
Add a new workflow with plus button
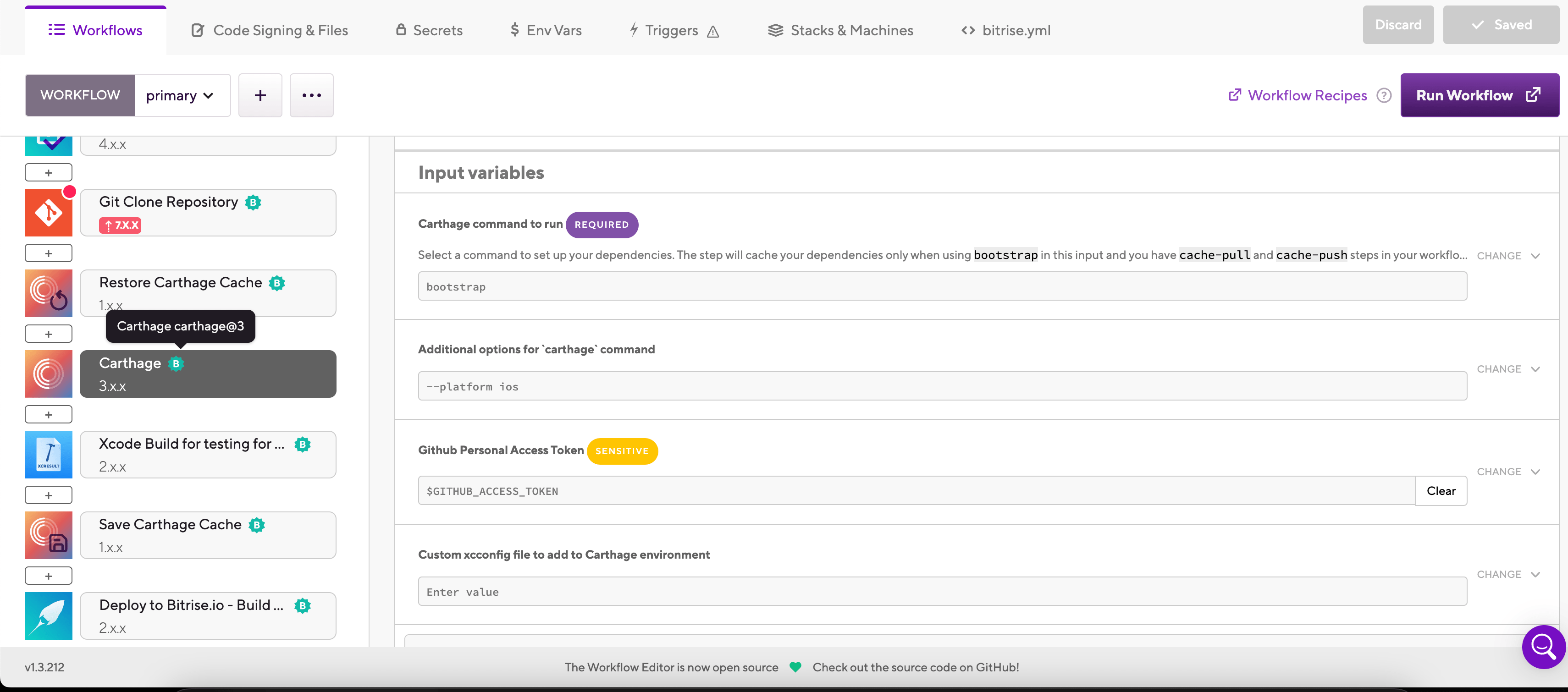pos(260,96)
